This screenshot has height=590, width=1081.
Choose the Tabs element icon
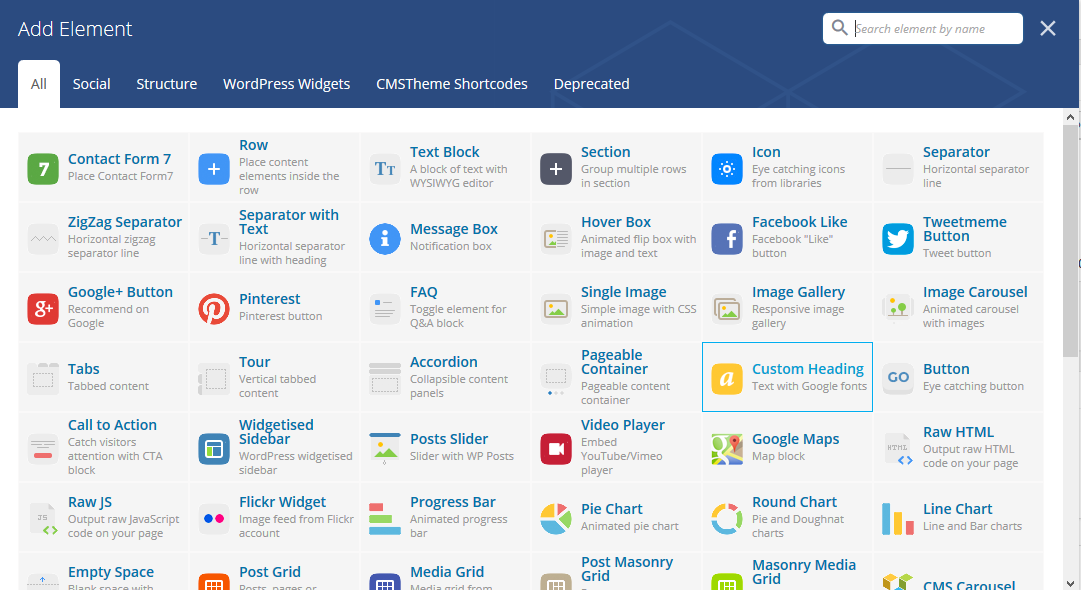click(43, 379)
